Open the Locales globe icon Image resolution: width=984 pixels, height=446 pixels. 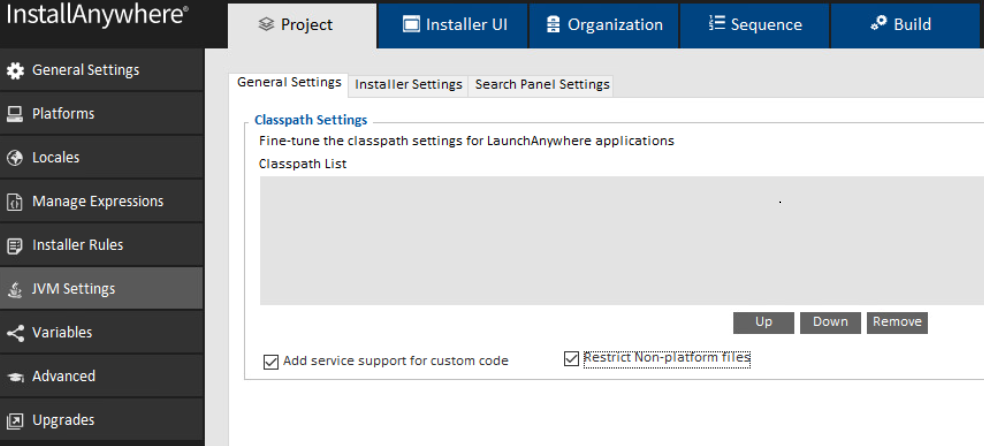pyautogui.click(x=14, y=157)
